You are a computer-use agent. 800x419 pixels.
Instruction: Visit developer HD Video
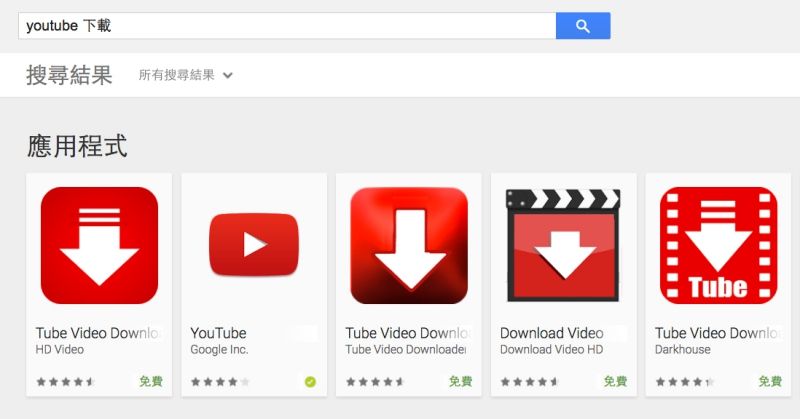(60, 350)
